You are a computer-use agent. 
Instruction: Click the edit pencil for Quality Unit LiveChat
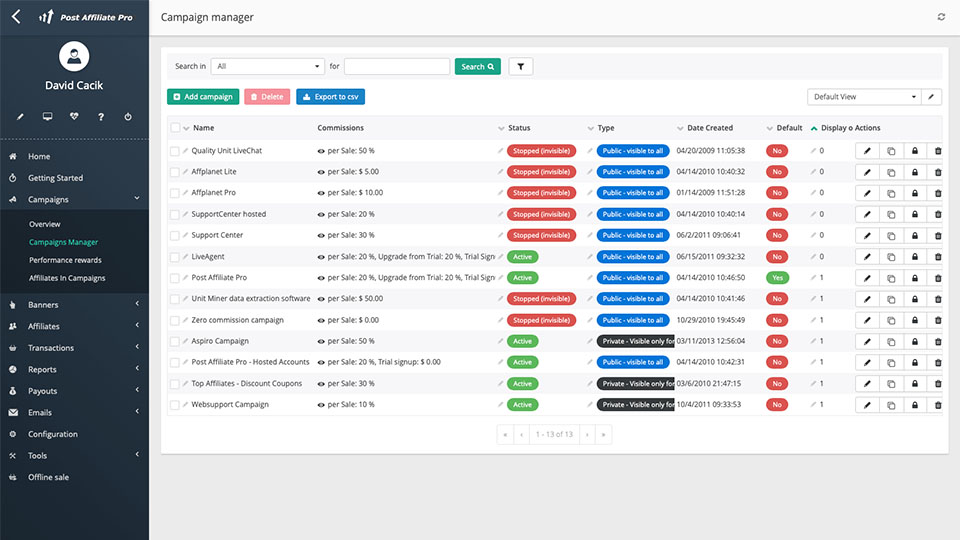point(867,151)
